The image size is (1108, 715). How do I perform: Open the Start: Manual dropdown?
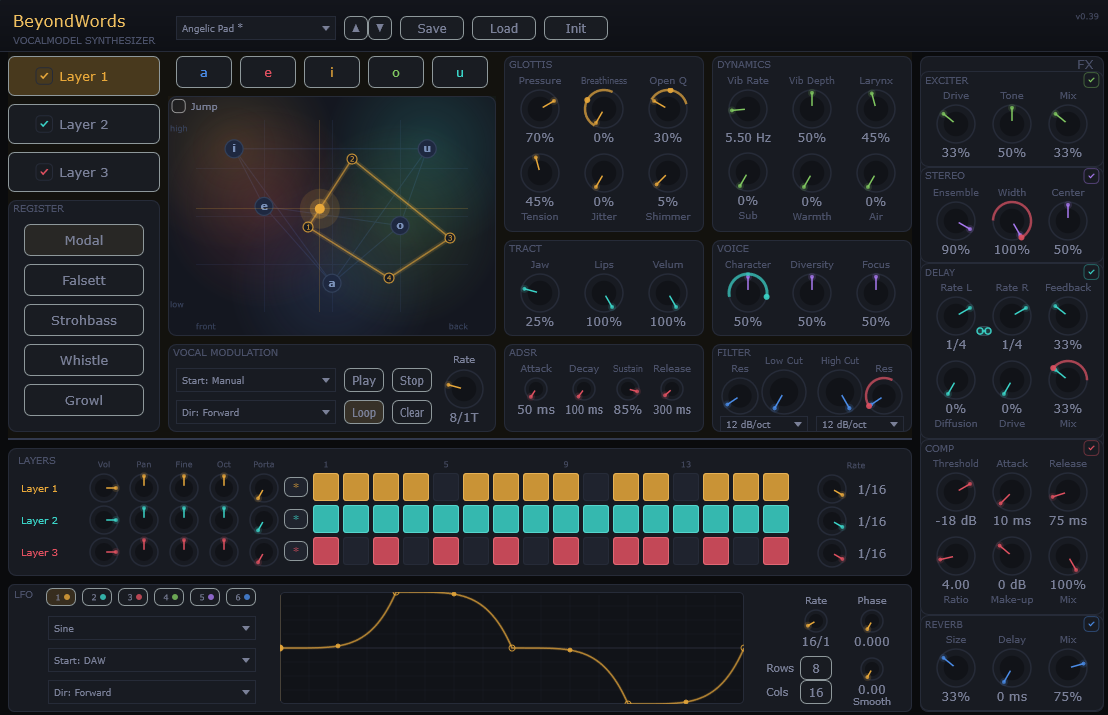tap(256, 380)
